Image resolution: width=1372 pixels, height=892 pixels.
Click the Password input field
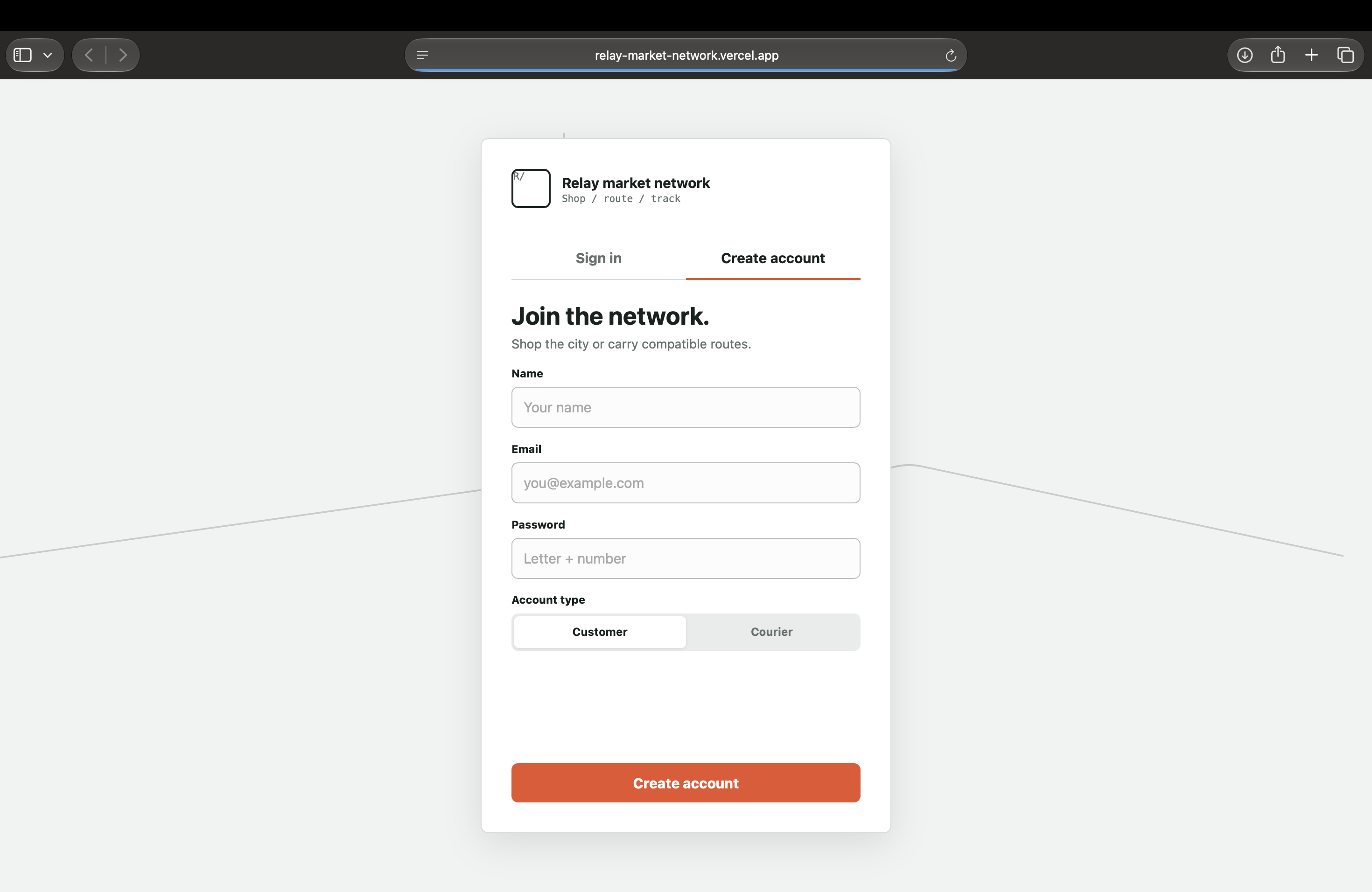point(686,558)
